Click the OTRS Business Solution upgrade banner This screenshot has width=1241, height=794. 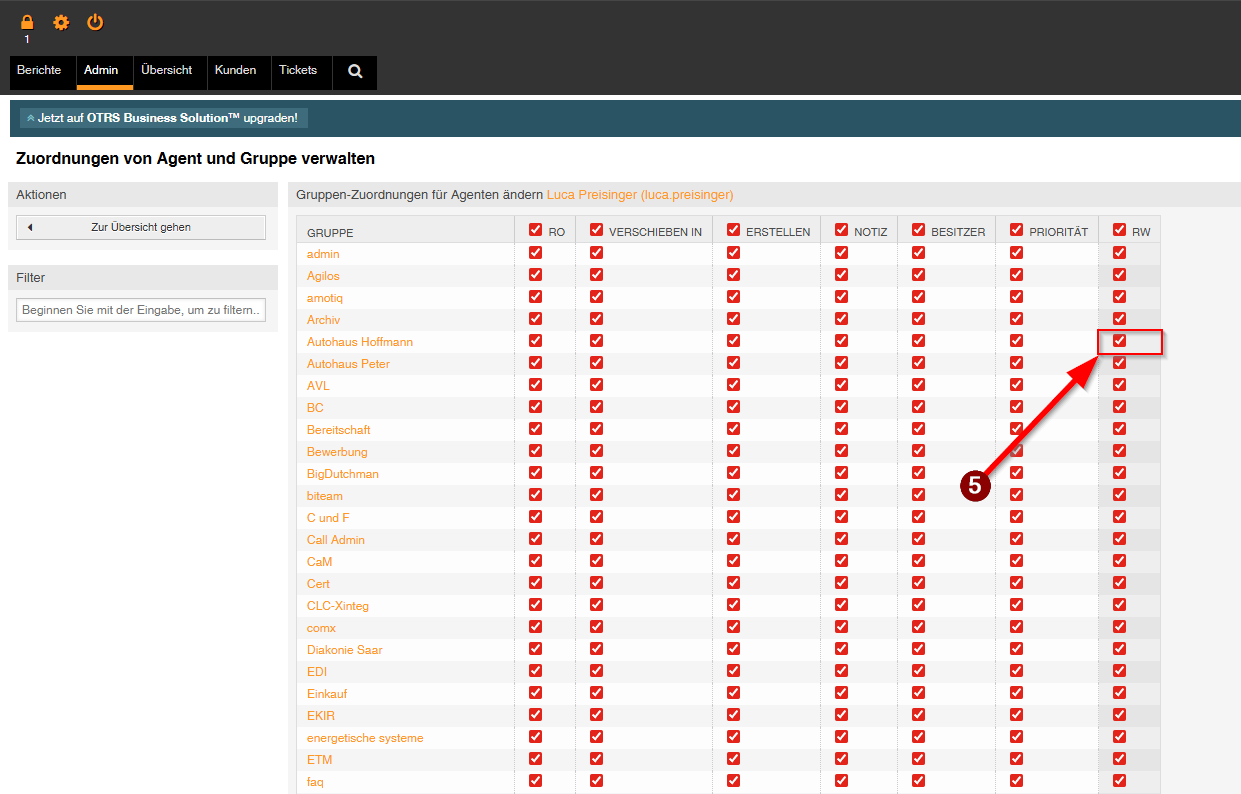164,118
